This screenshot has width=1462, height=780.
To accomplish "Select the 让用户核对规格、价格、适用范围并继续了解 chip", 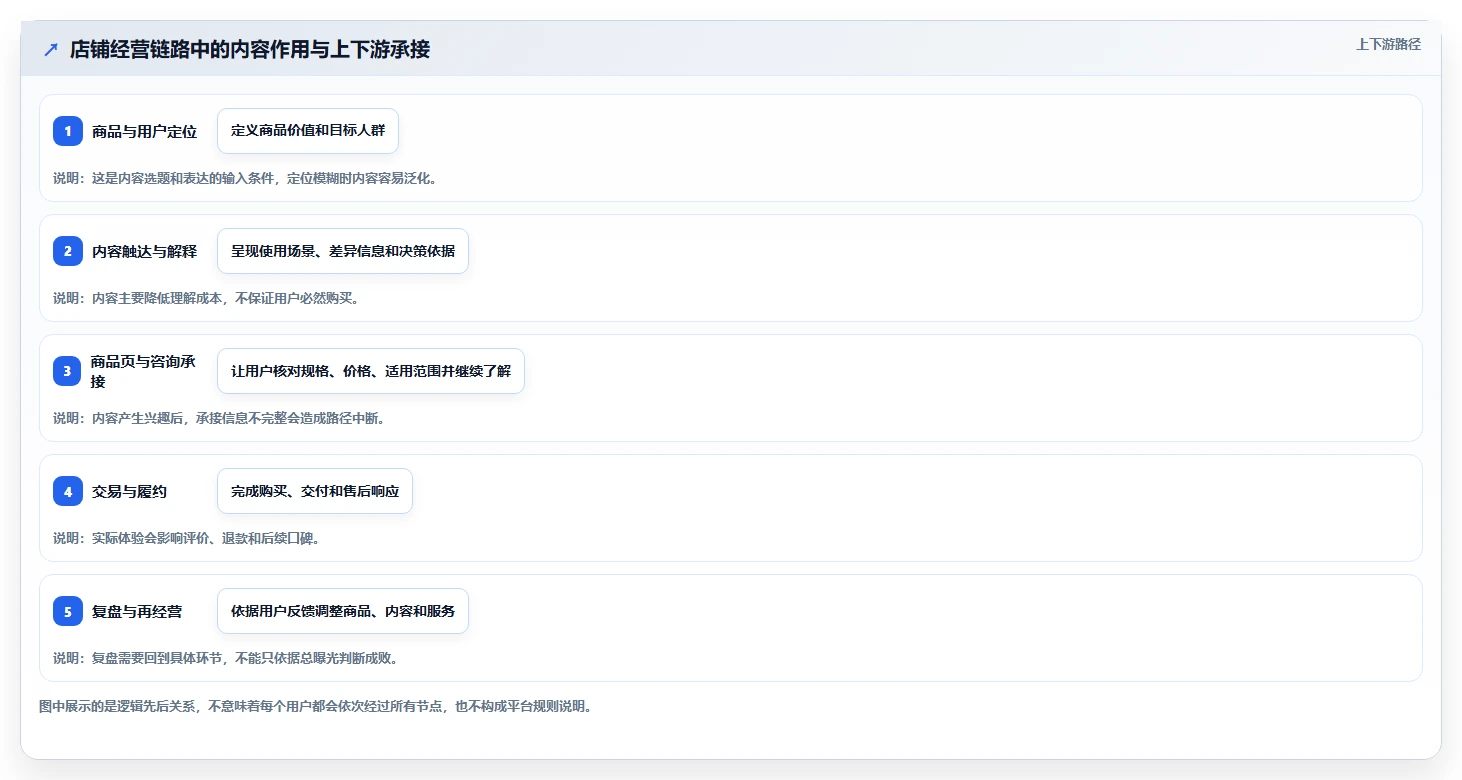I will click(x=371, y=371).
